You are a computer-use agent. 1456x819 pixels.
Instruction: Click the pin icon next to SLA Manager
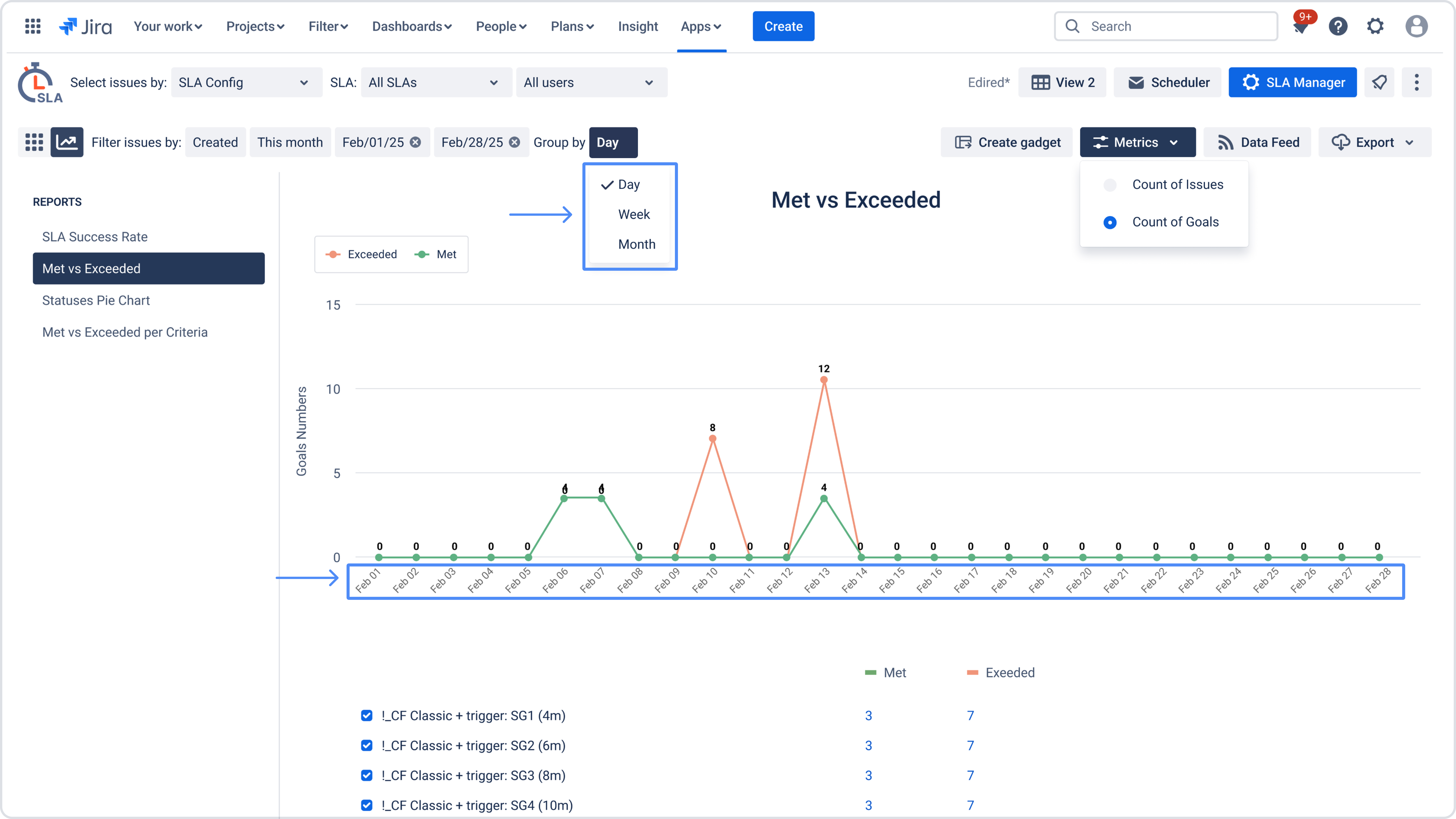(1379, 82)
